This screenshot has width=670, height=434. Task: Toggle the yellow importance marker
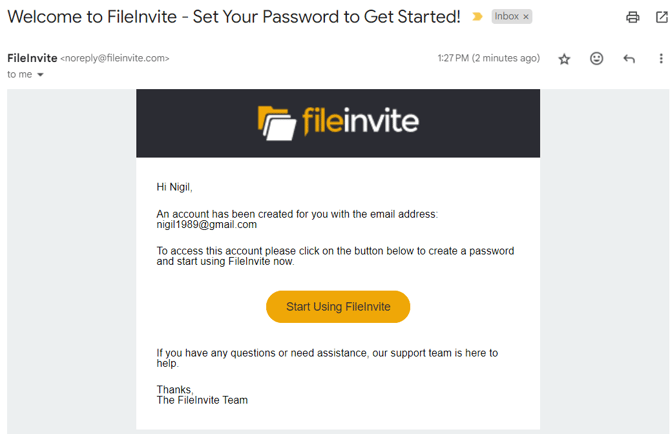coord(477,17)
